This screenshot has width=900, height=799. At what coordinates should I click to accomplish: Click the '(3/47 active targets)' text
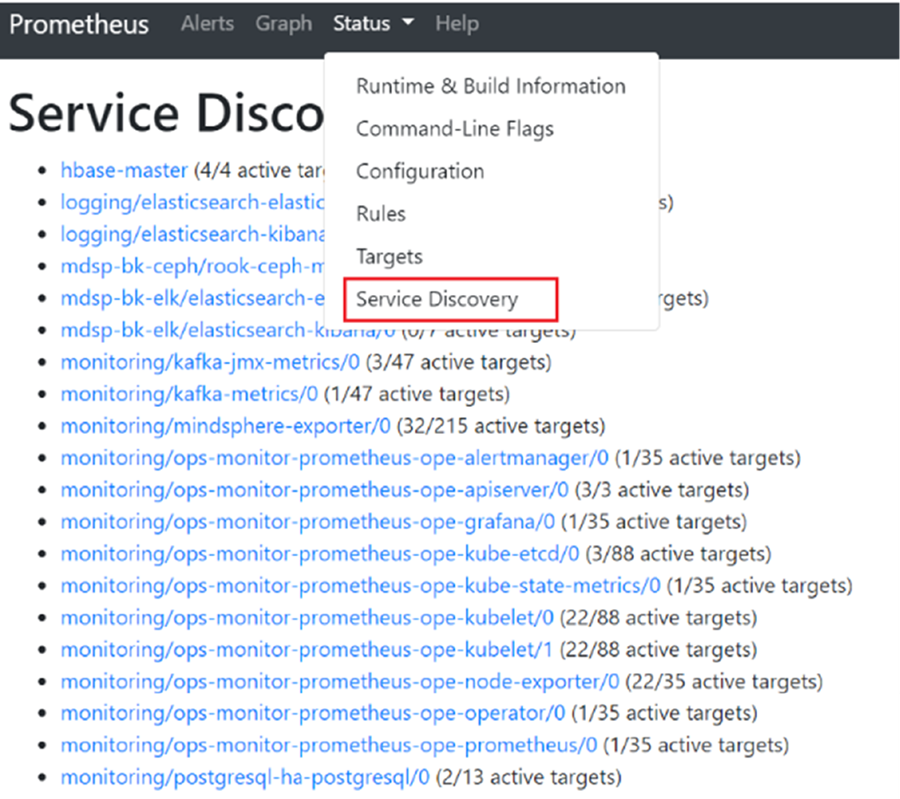point(459,363)
